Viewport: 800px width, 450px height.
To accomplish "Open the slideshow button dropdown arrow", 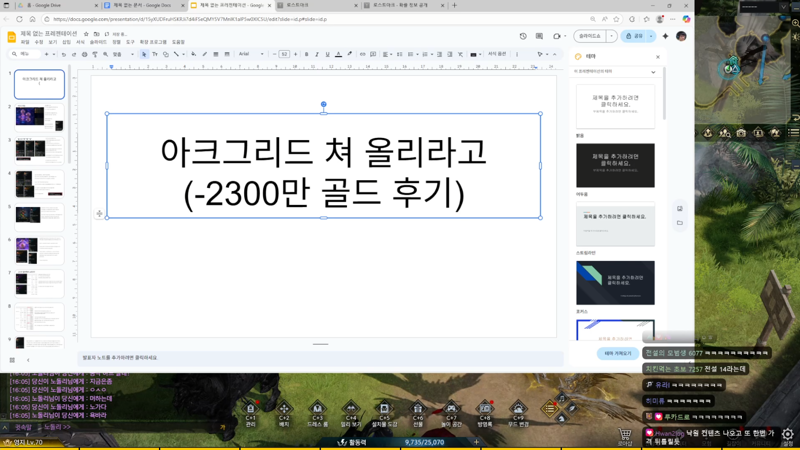I will coord(611,36).
